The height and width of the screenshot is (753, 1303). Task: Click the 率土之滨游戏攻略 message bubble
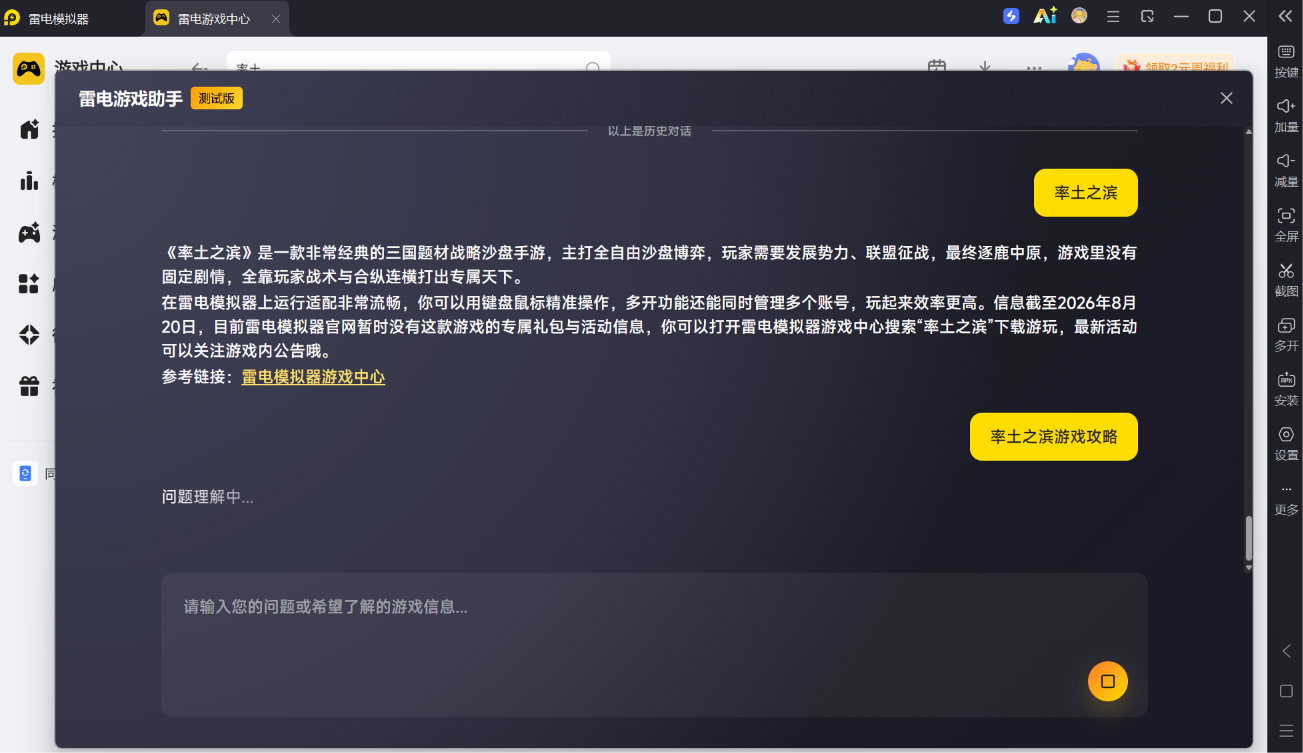pos(1054,436)
